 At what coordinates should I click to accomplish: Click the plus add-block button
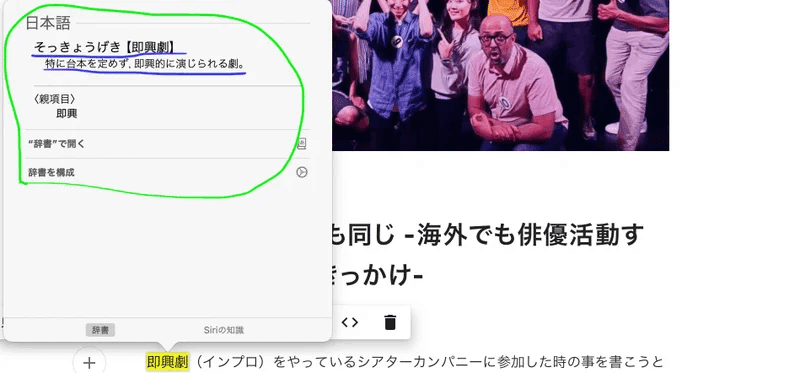point(89,362)
